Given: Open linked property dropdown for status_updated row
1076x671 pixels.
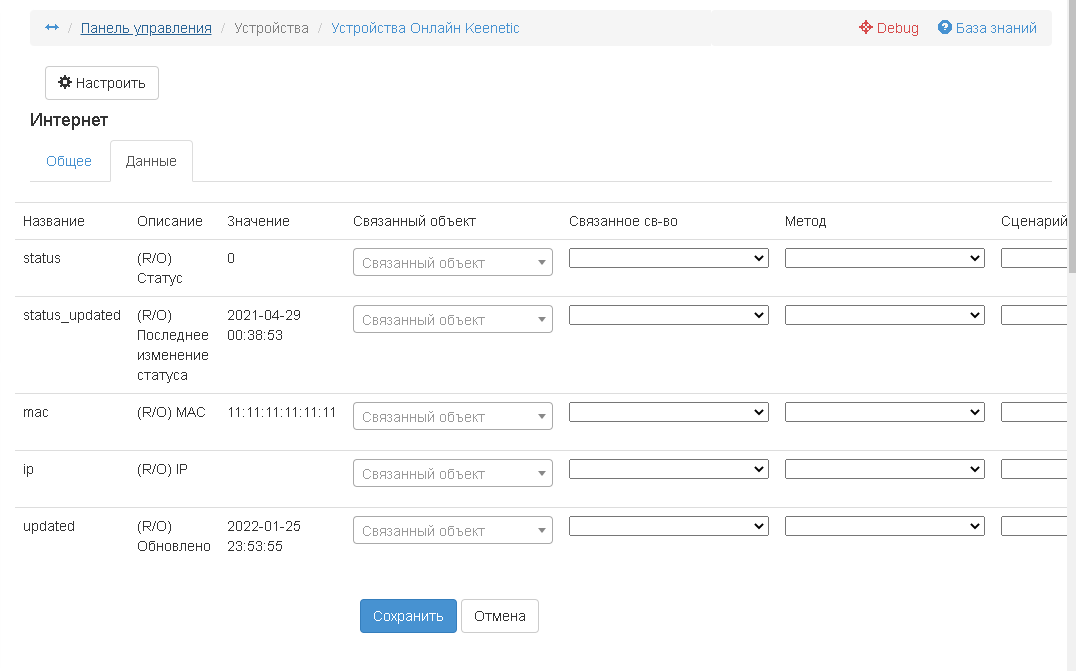Looking at the screenshot, I should 668,315.
